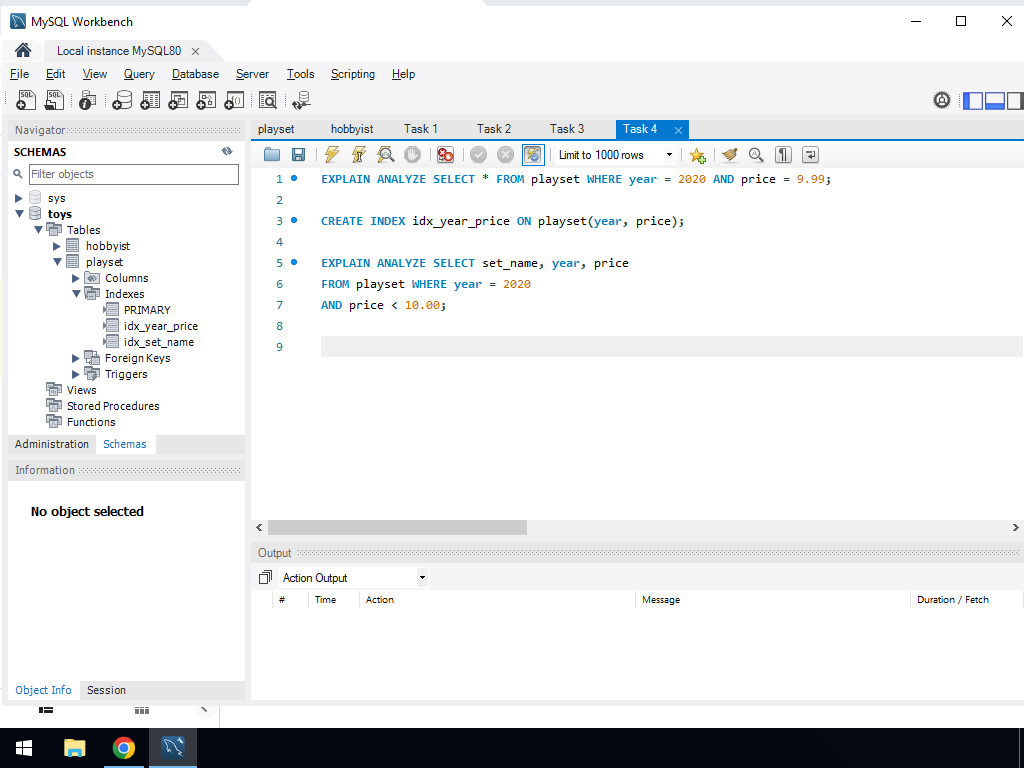The image size is (1024, 768).
Task: Switch to the Administration tab
Action: (52, 444)
